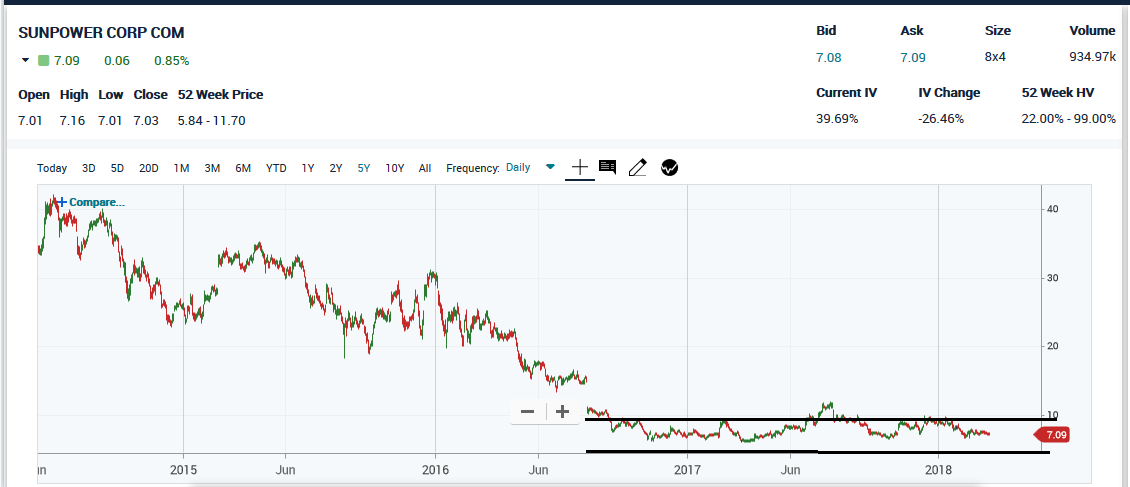Open the chart annotations comment icon

click(x=608, y=168)
